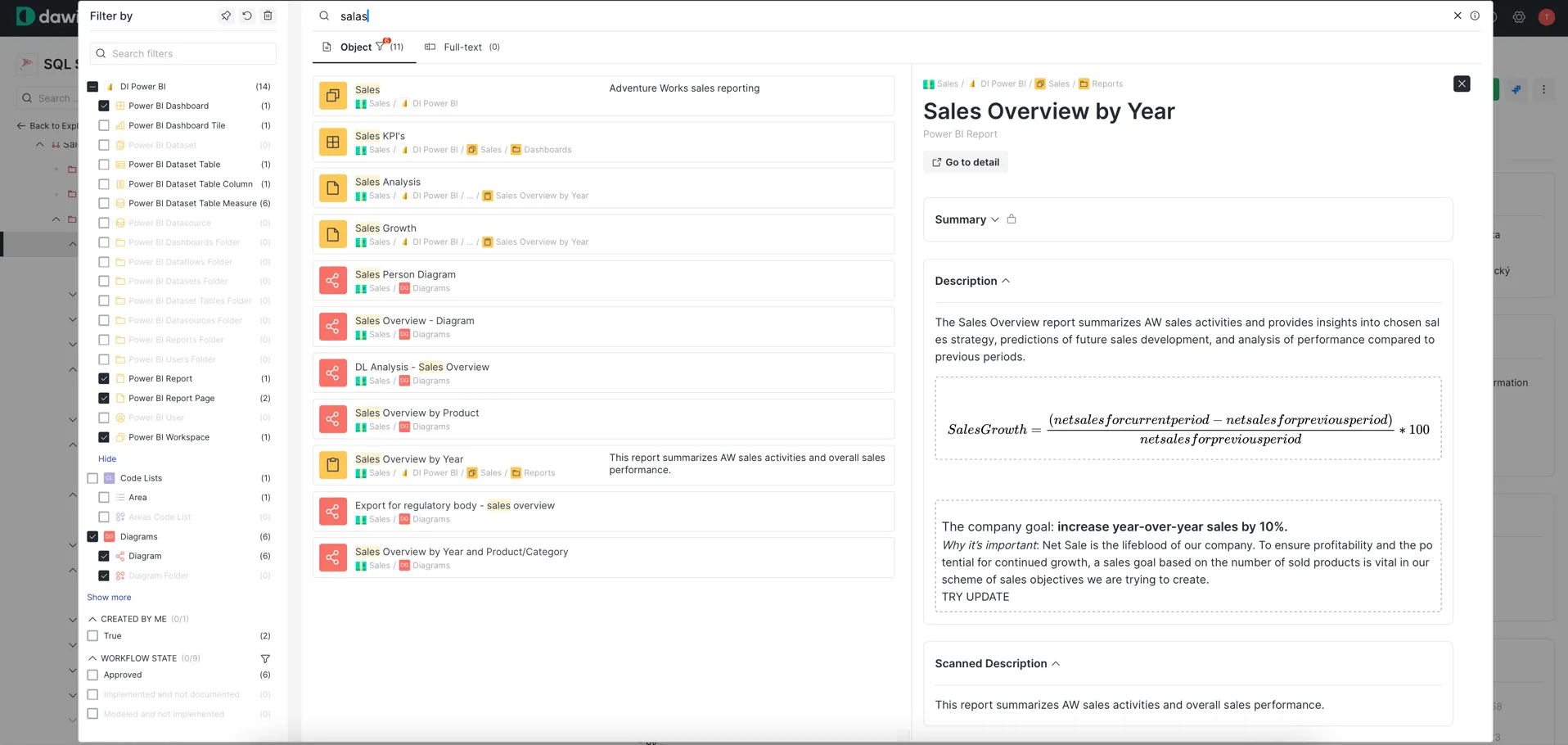
Task: Click the filter funnel icon on the Object tab
Action: coord(381,46)
